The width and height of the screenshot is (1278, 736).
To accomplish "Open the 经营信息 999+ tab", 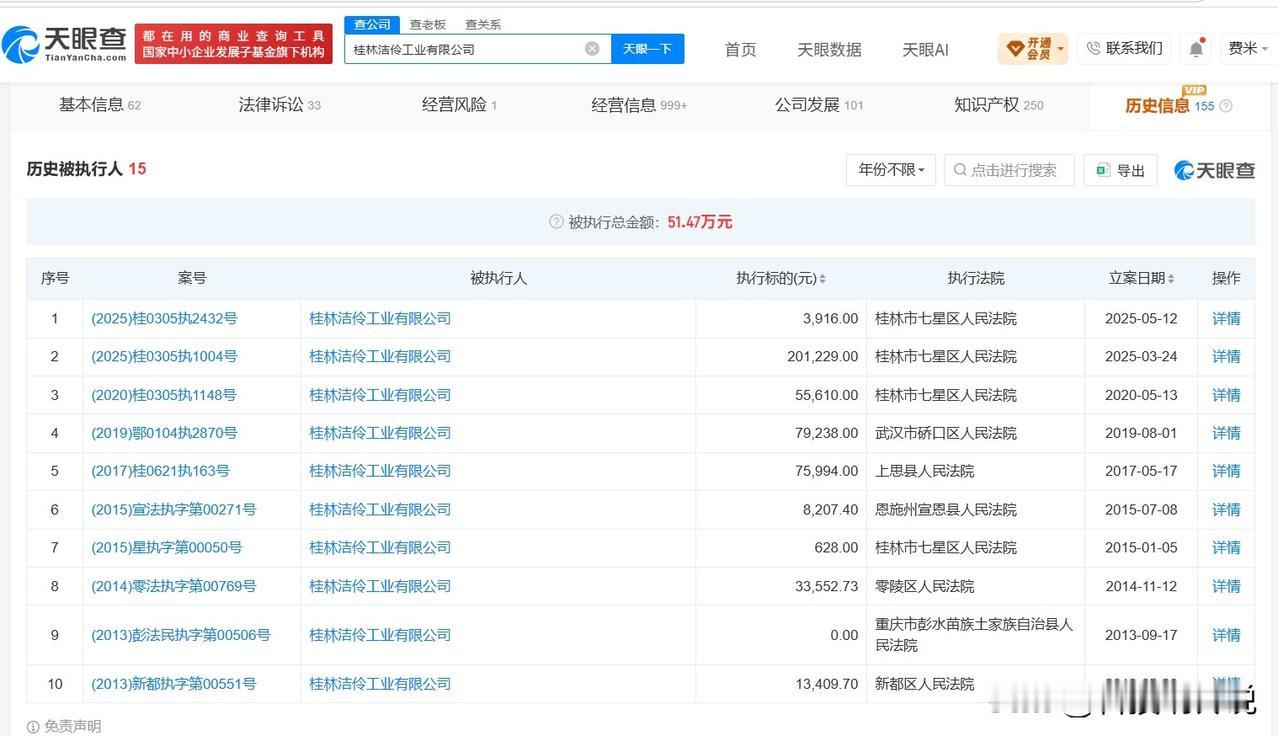I will [639, 105].
